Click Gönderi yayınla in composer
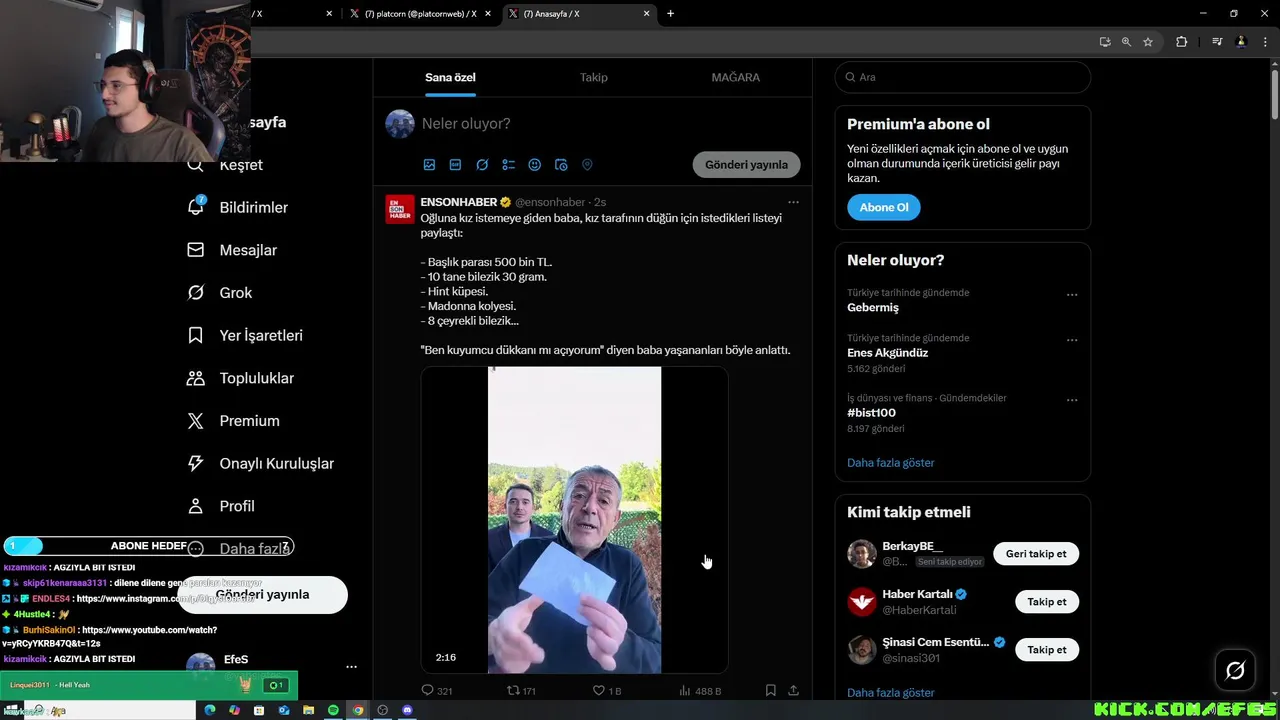 click(746, 165)
